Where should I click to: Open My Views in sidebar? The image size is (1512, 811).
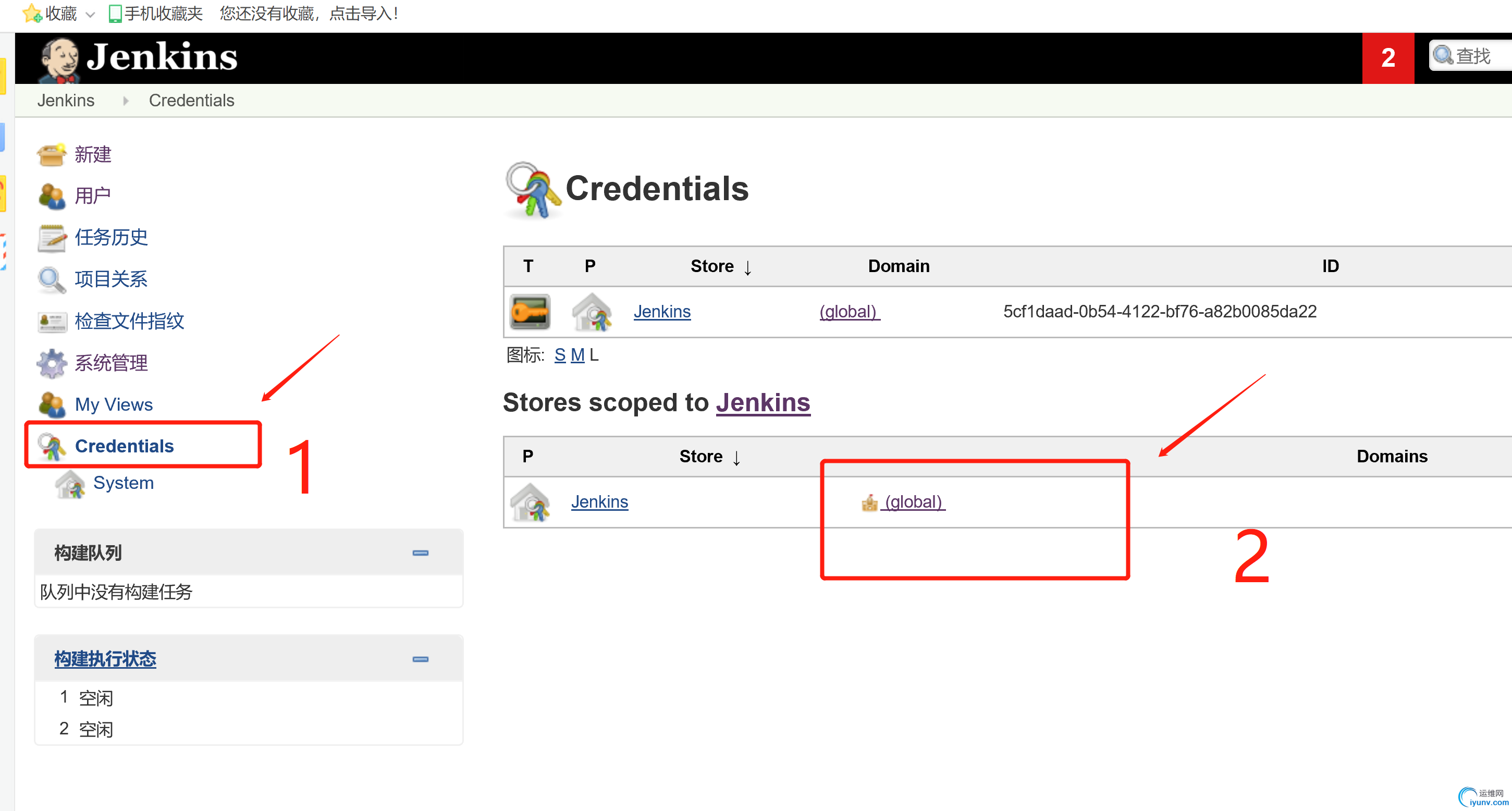pyautogui.click(x=113, y=405)
